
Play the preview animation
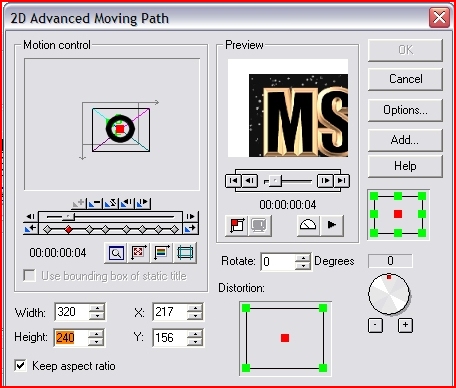point(332,225)
